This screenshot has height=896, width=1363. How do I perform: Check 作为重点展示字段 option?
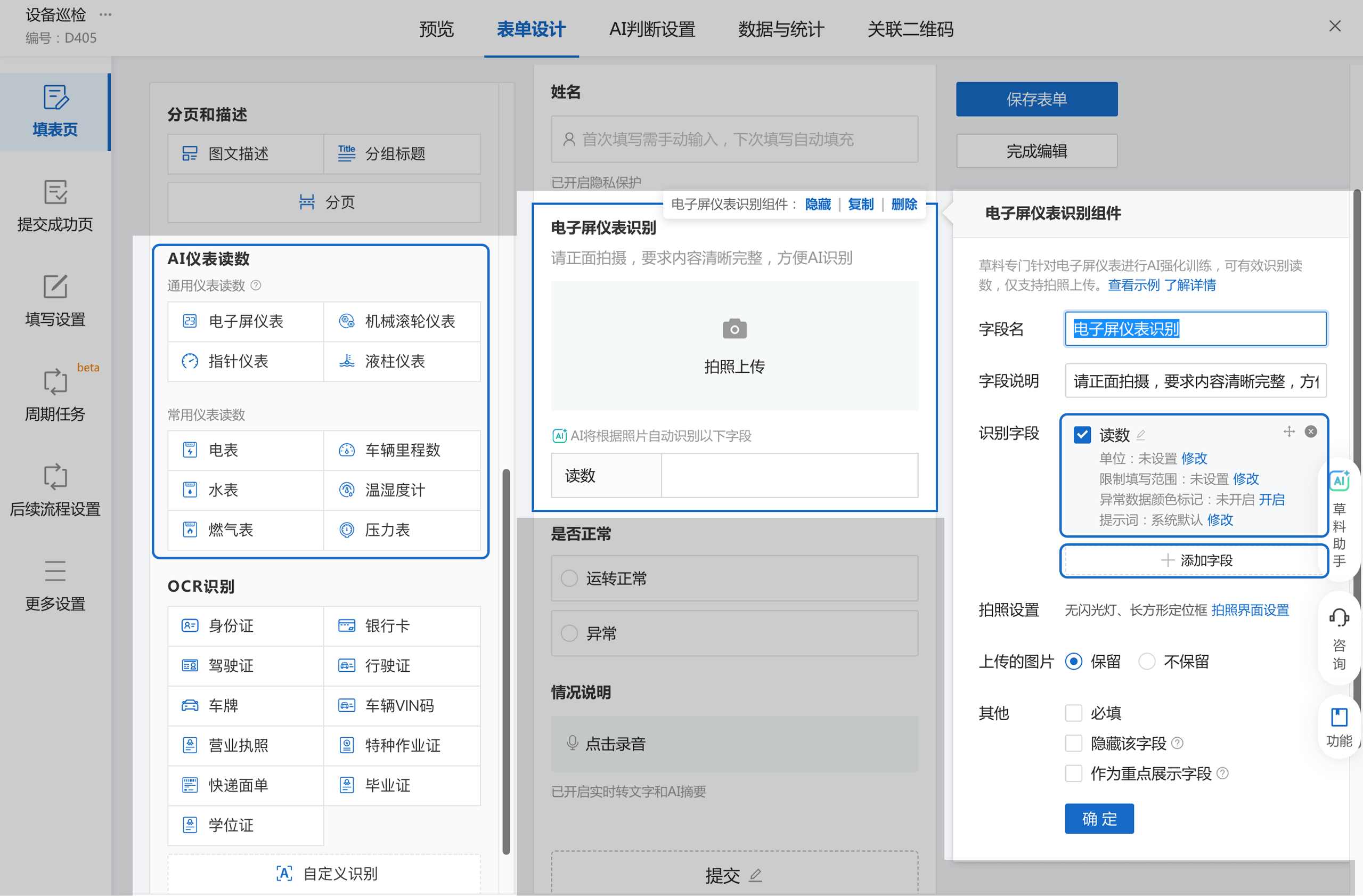pyautogui.click(x=1073, y=774)
